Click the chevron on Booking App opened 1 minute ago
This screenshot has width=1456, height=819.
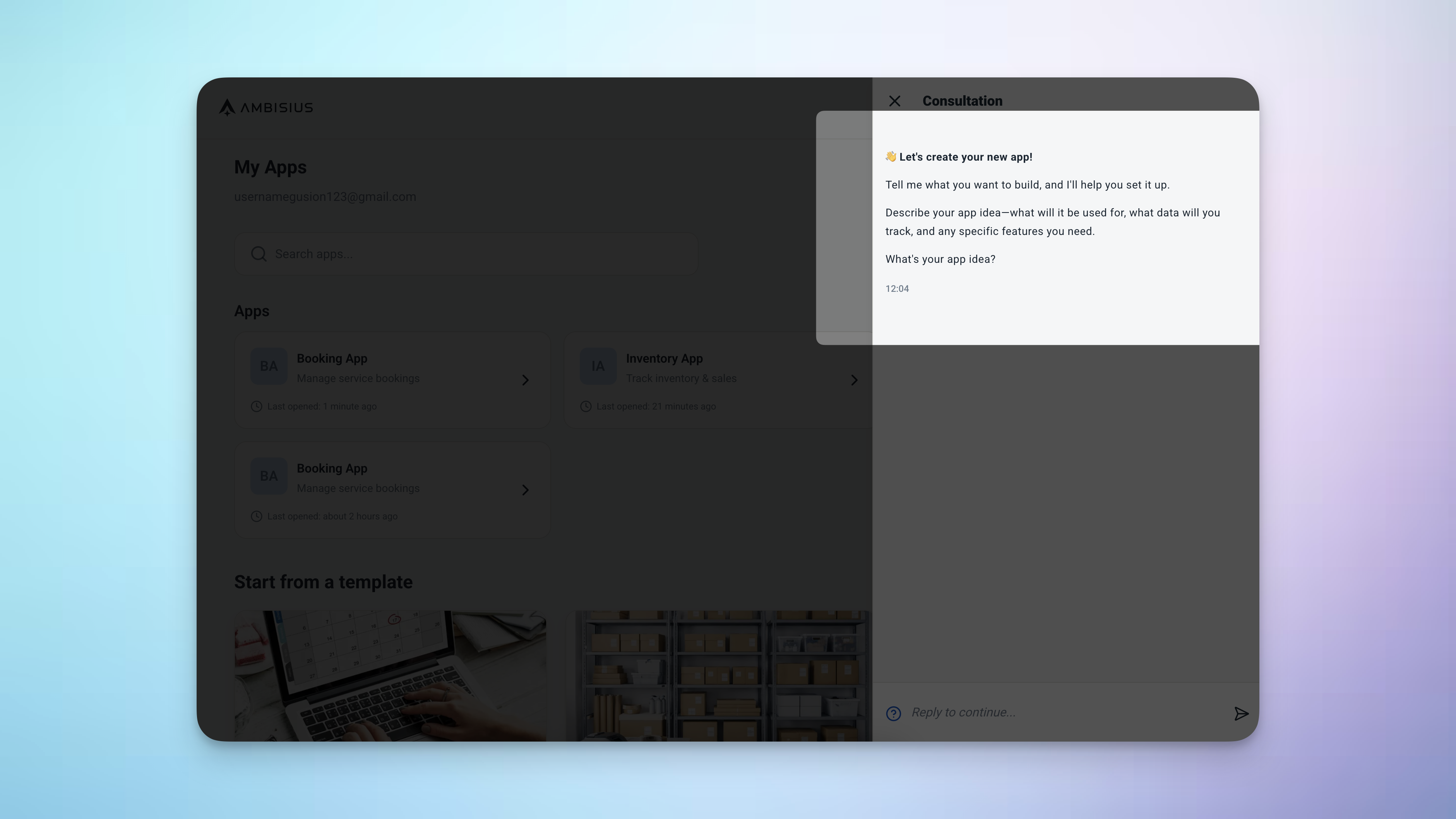point(525,380)
